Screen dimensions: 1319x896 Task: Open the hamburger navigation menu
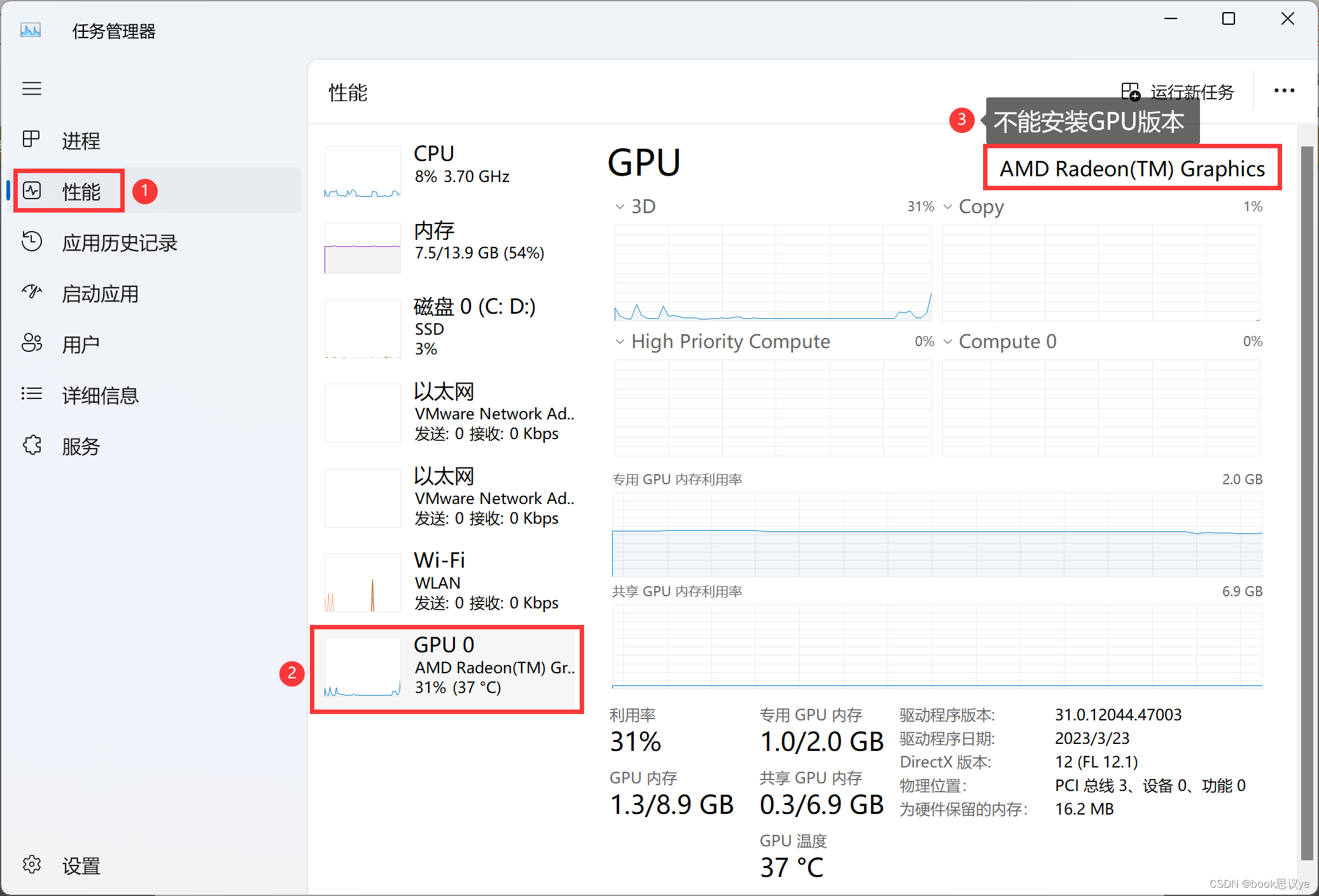pyautogui.click(x=32, y=89)
